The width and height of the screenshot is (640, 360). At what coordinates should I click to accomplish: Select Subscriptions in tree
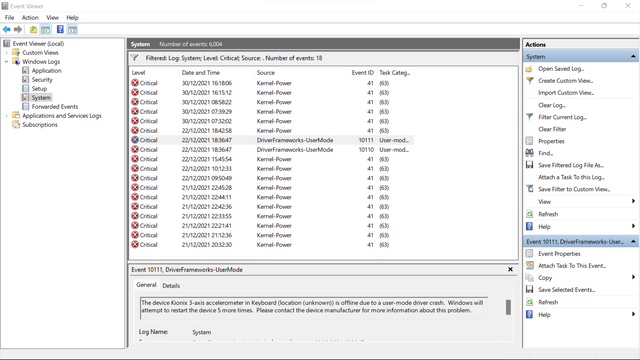pos(40,124)
